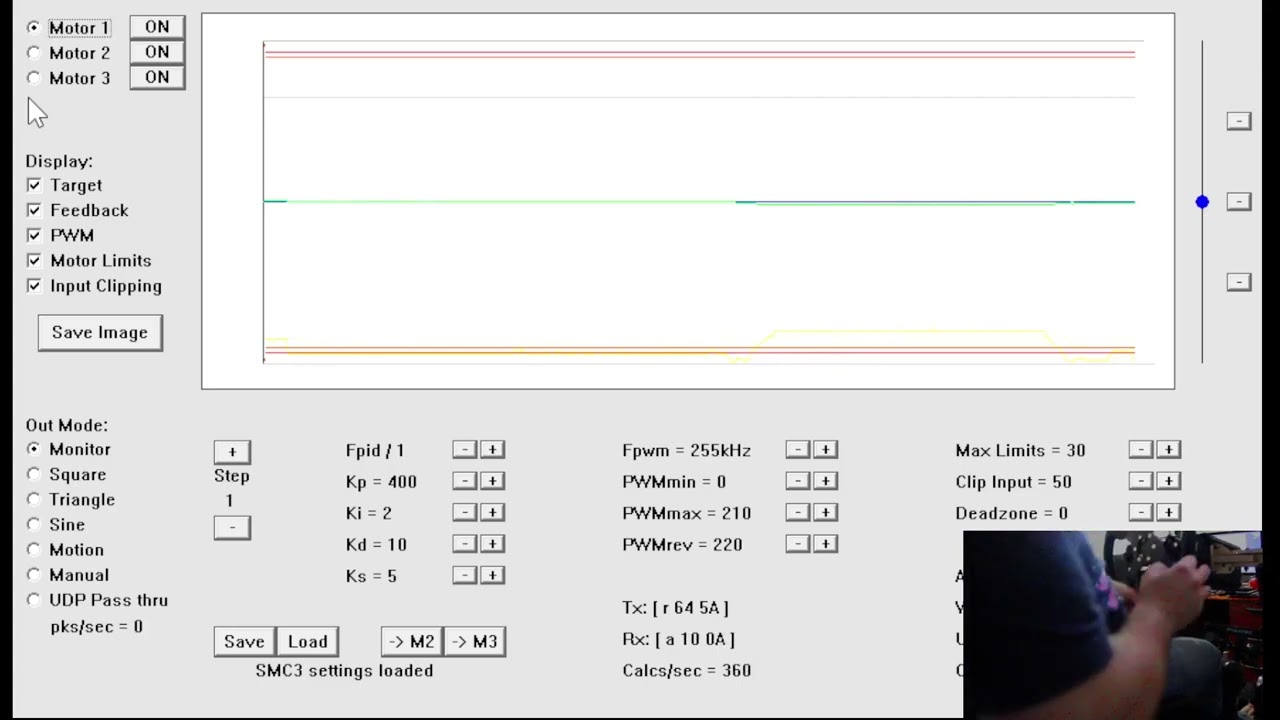Click the Save Image button
The width and height of the screenshot is (1280, 720).
pyautogui.click(x=100, y=333)
